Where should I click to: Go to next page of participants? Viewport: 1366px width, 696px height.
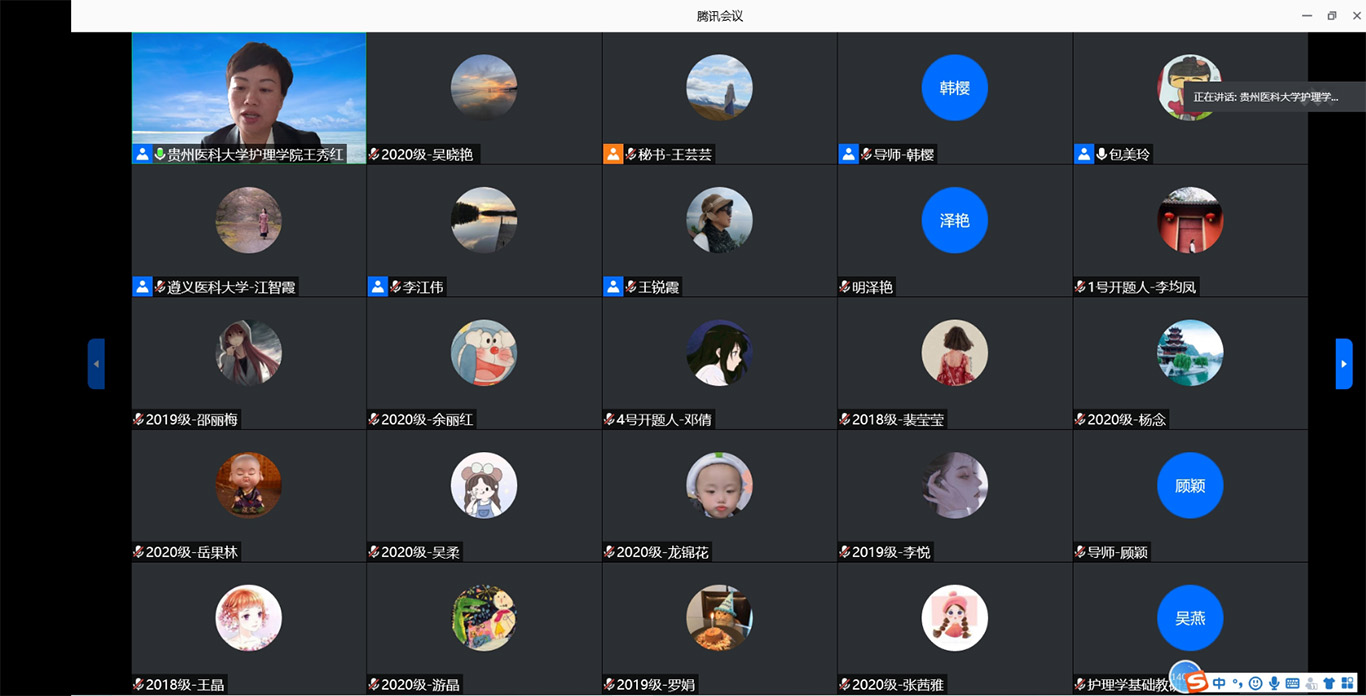tap(1344, 364)
